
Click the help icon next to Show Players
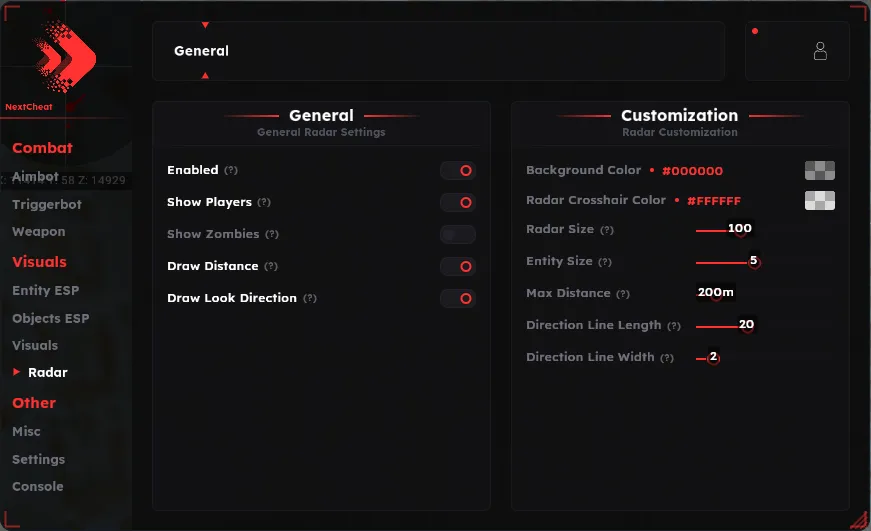click(264, 202)
